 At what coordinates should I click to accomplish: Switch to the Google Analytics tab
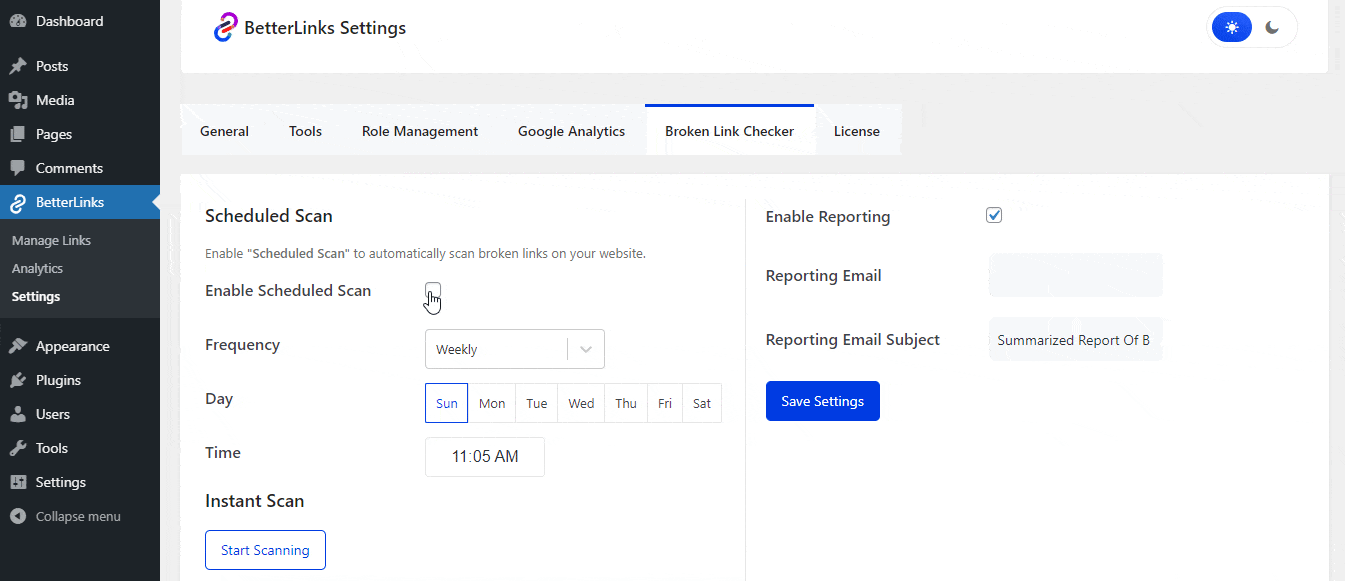point(571,130)
